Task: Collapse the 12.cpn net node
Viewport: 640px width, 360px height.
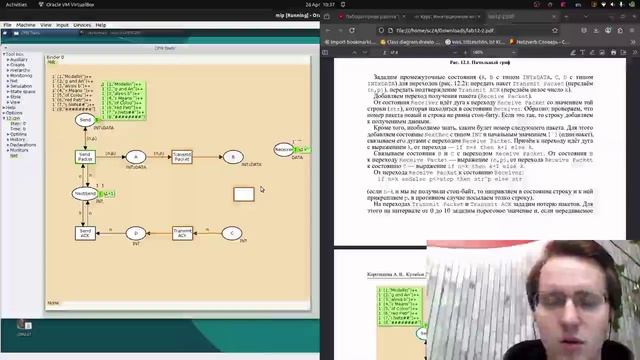Action: [x=4, y=118]
